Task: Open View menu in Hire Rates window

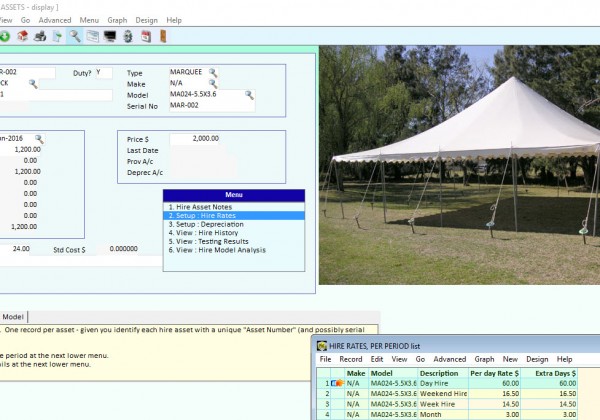Action: point(399,359)
